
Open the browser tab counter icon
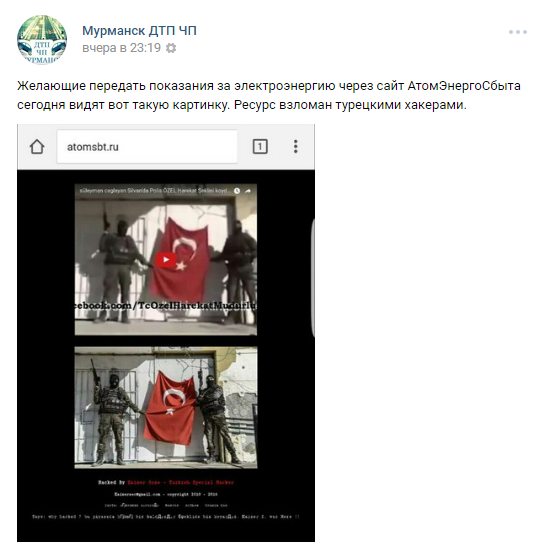click(260, 147)
